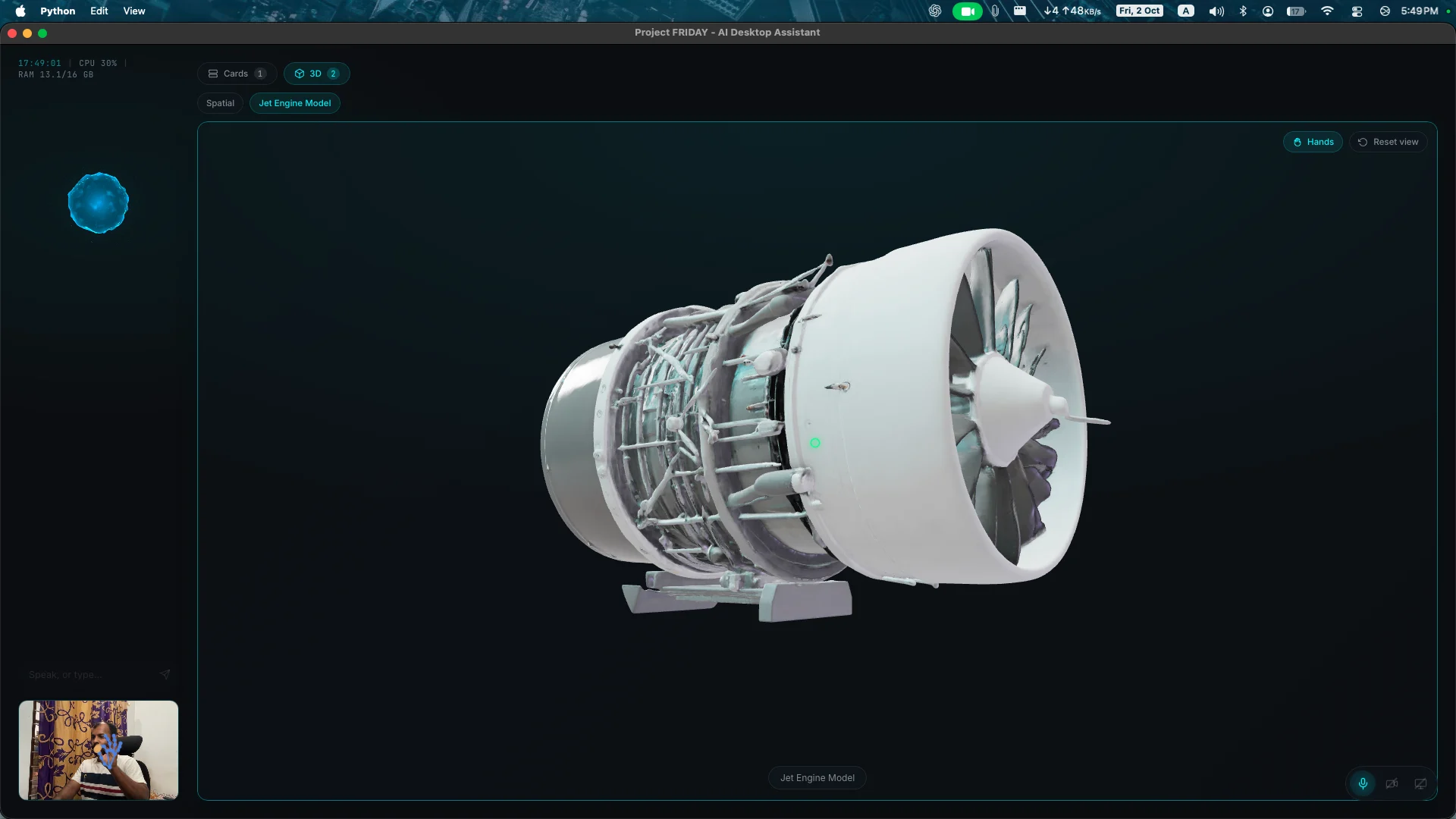The image size is (1456, 819).
Task: Open the View menu
Action: (134, 11)
